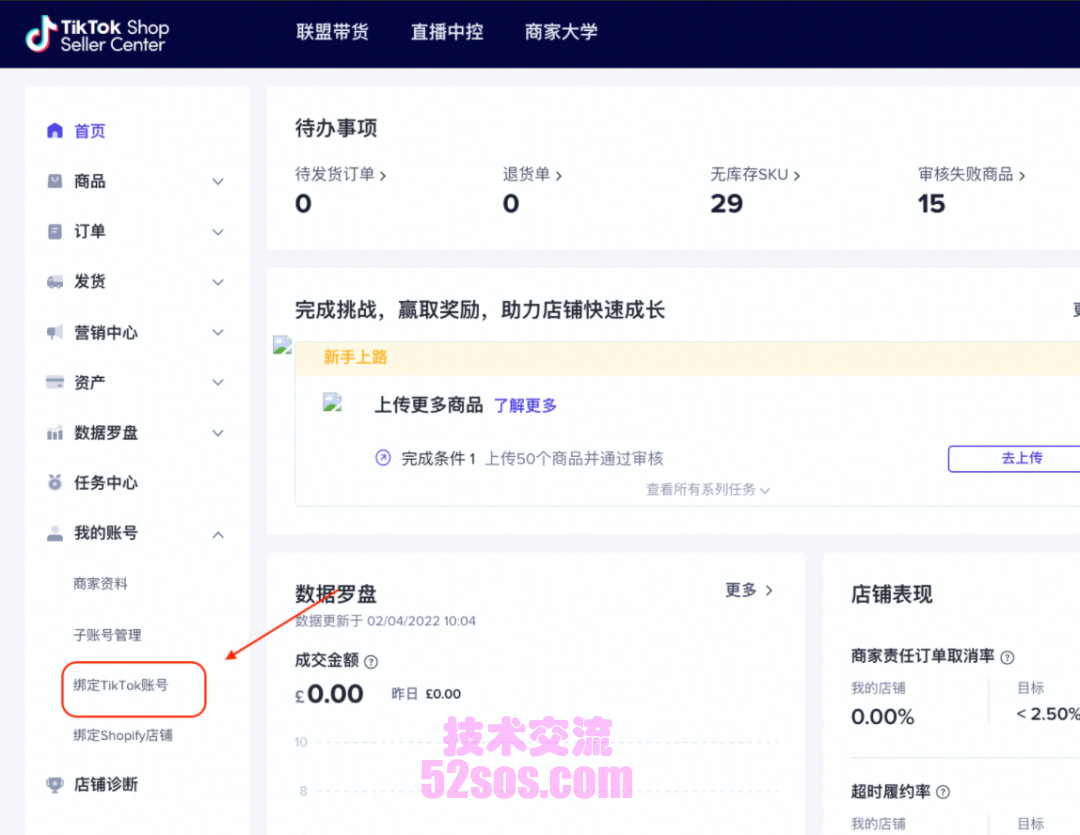Screen dimensions: 1080x835
Task: Open 子账号管理 under 我的账号
Action: coord(107,635)
